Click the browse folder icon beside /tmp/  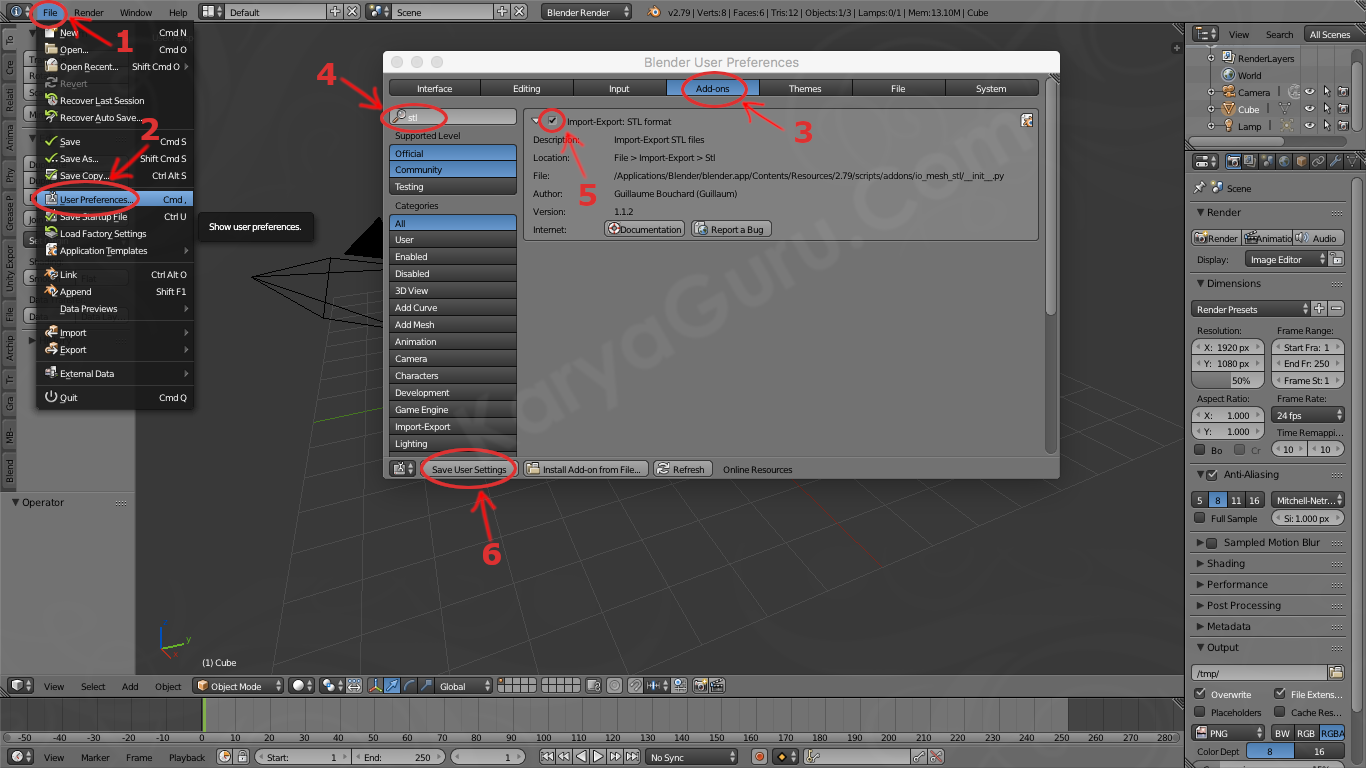pyautogui.click(x=1336, y=673)
